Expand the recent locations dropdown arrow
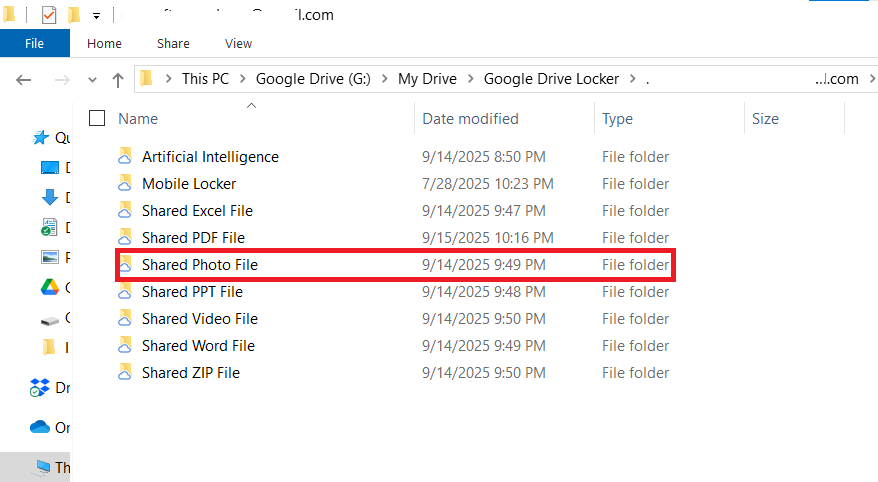Image resolution: width=878 pixels, height=482 pixels. 93,79
